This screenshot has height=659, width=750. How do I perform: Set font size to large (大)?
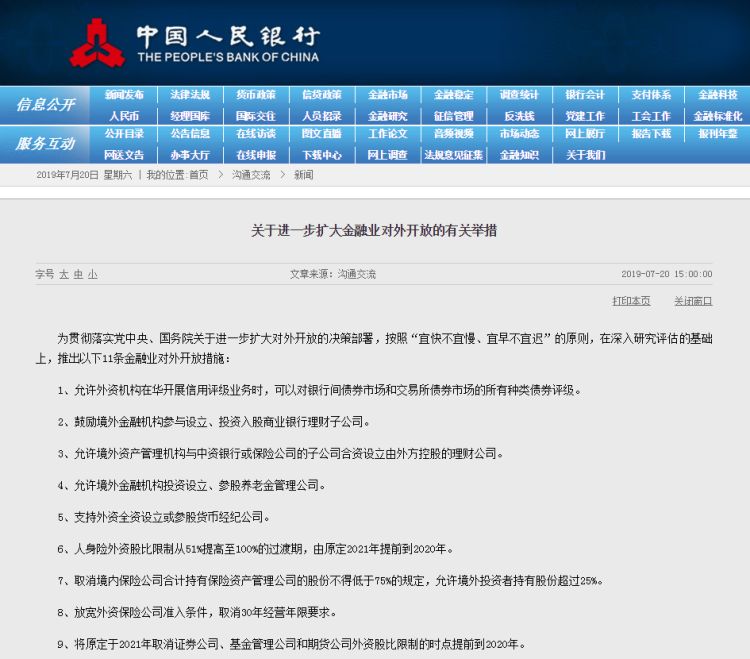coord(64,274)
